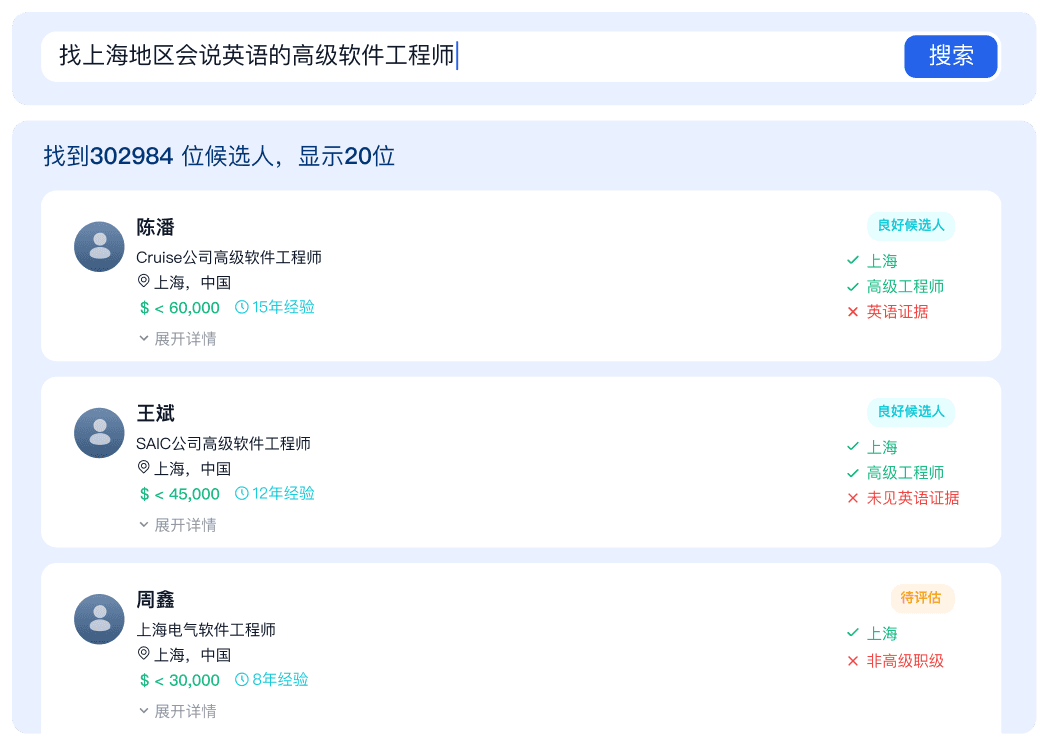Click the 待评估 badge on 周鑫's card

[x=922, y=598]
